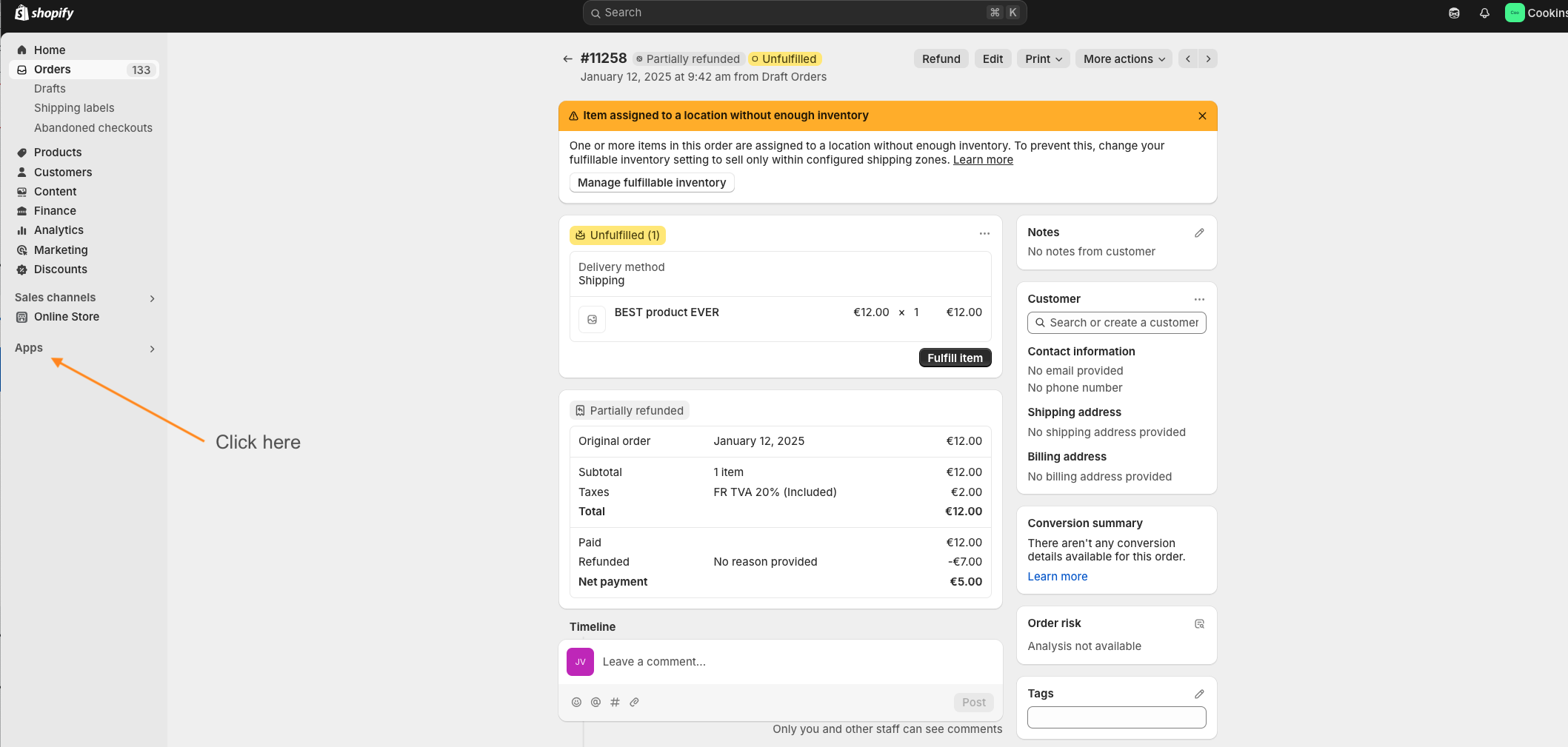Edit order notes via the pencil icon
Screen dimensions: 1568x747
pyautogui.click(x=1199, y=232)
